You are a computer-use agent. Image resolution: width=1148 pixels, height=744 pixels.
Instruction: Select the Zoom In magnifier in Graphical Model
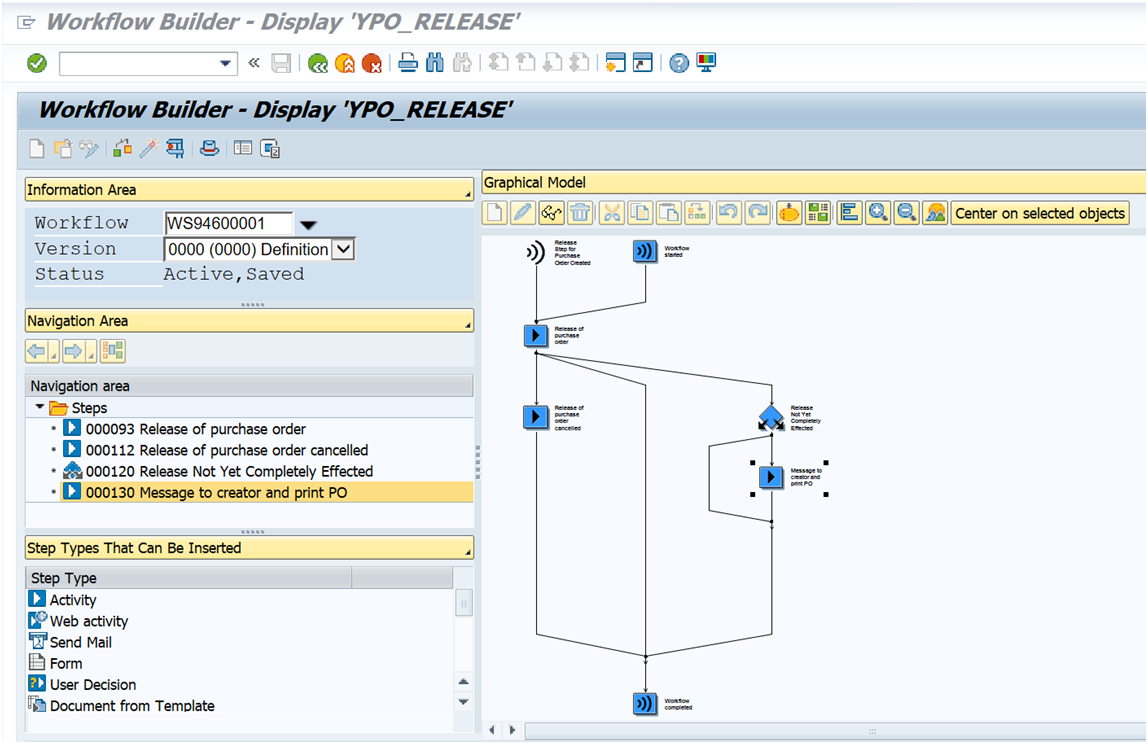click(877, 213)
